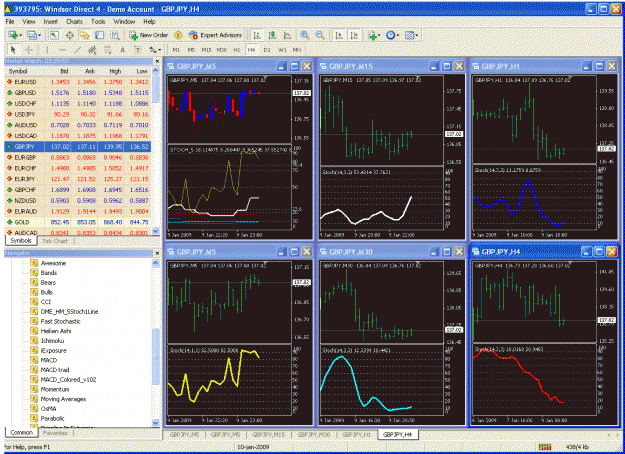
Task: Switch timeframe to M15 in periodicity bar
Action: [x=206, y=50]
